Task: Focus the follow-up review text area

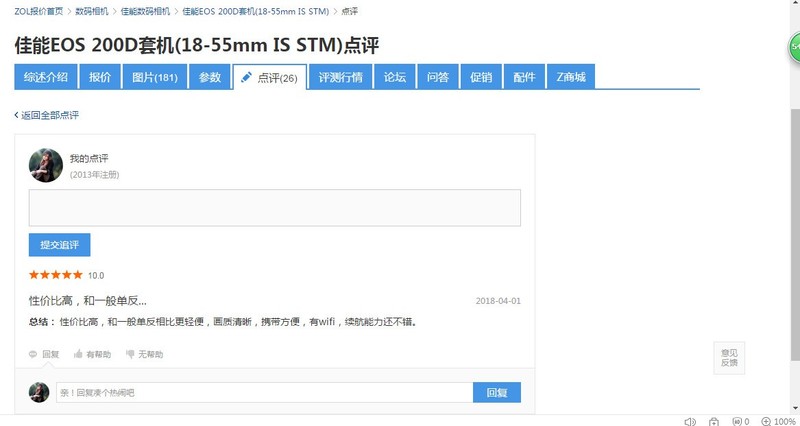Action: pos(274,208)
